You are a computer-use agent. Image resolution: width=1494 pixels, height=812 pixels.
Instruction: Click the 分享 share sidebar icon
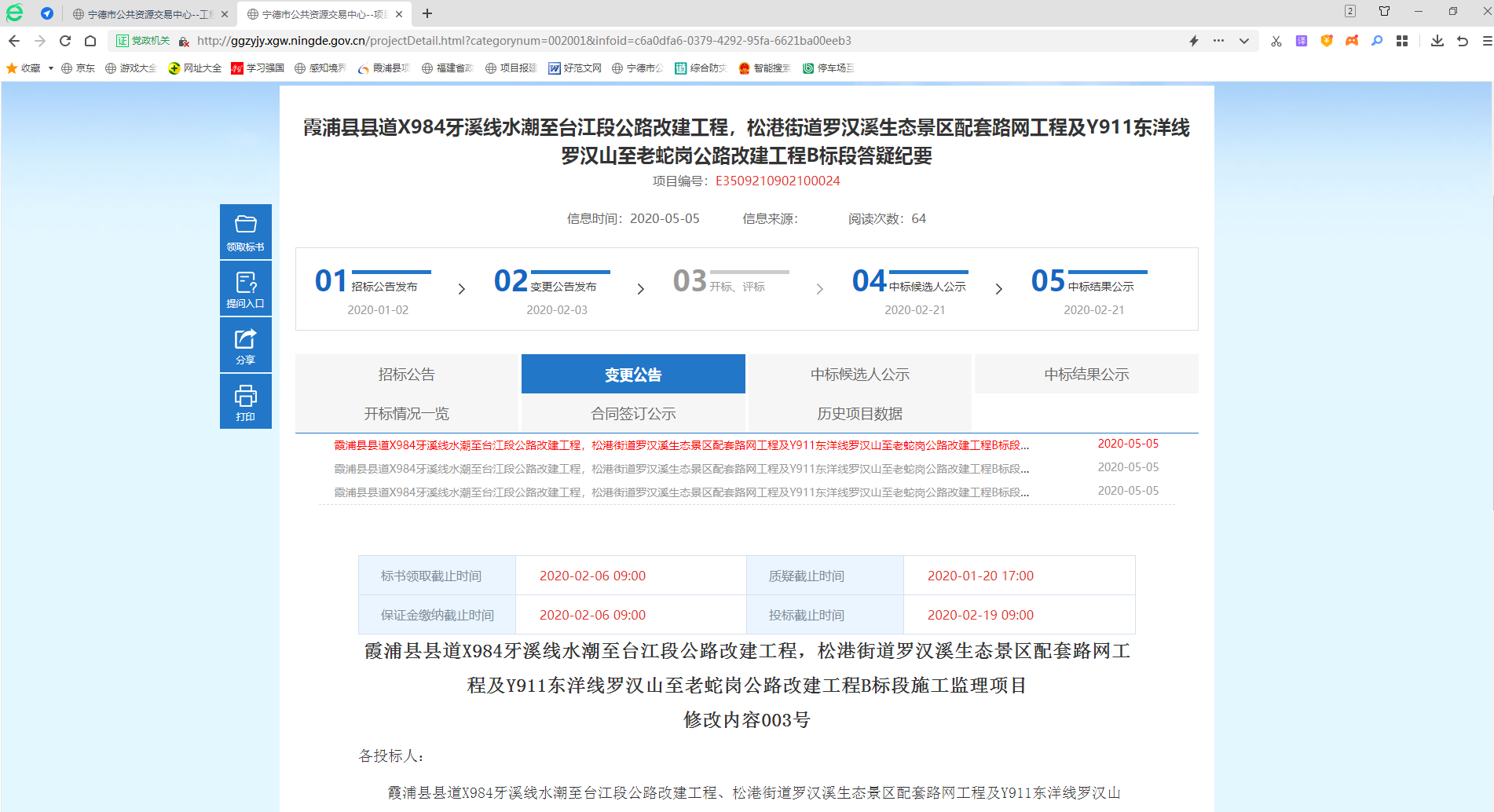245,345
